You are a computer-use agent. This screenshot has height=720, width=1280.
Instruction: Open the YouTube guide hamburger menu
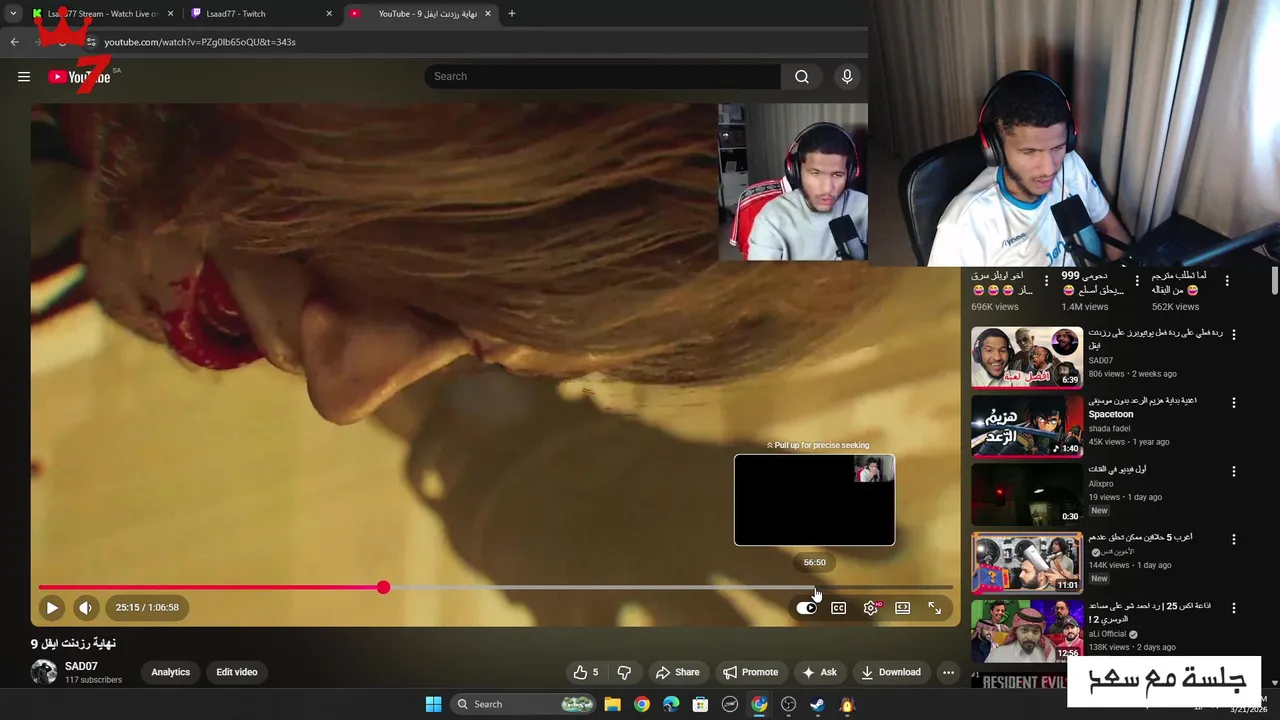pos(24,77)
